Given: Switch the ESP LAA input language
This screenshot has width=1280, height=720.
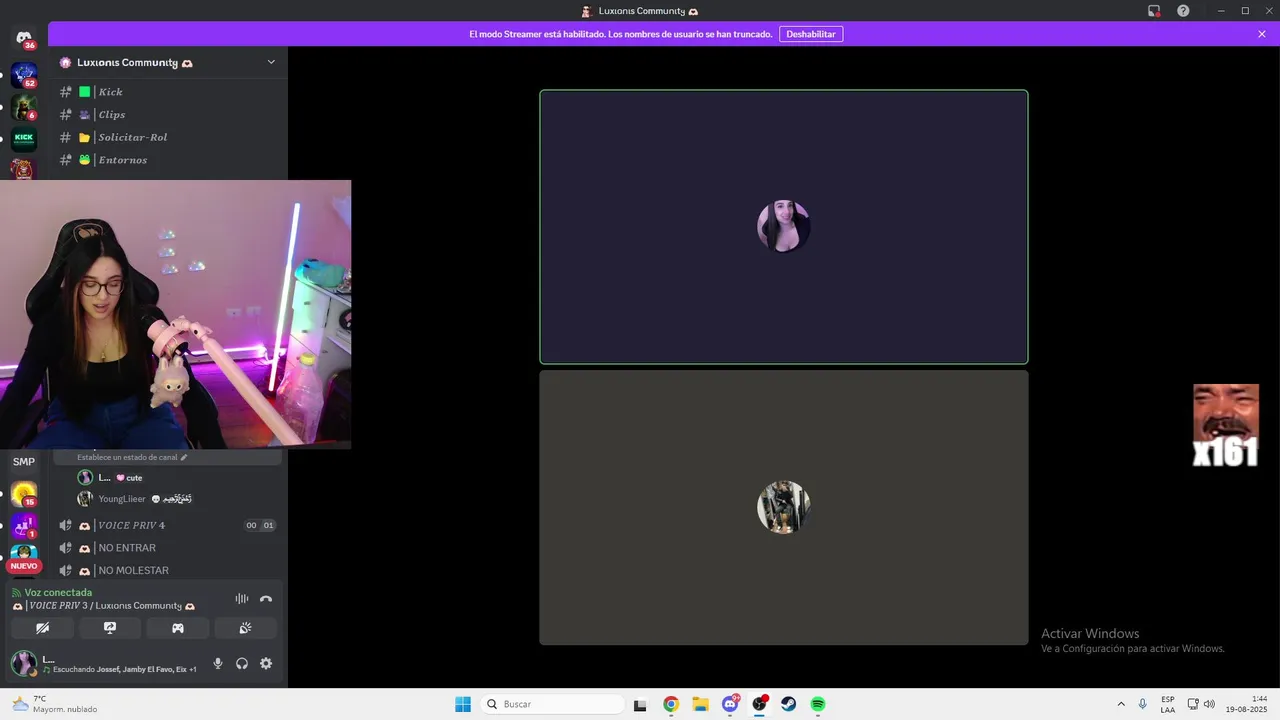Looking at the screenshot, I should tap(1168, 704).
